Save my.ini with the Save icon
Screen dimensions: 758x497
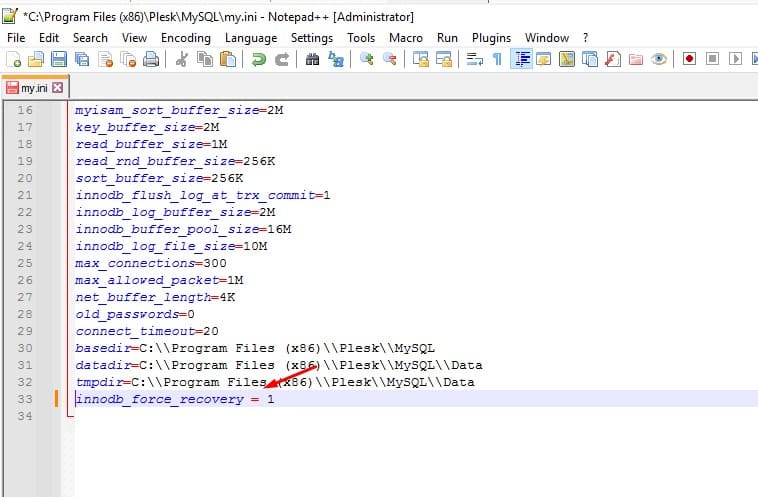coord(59,59)
